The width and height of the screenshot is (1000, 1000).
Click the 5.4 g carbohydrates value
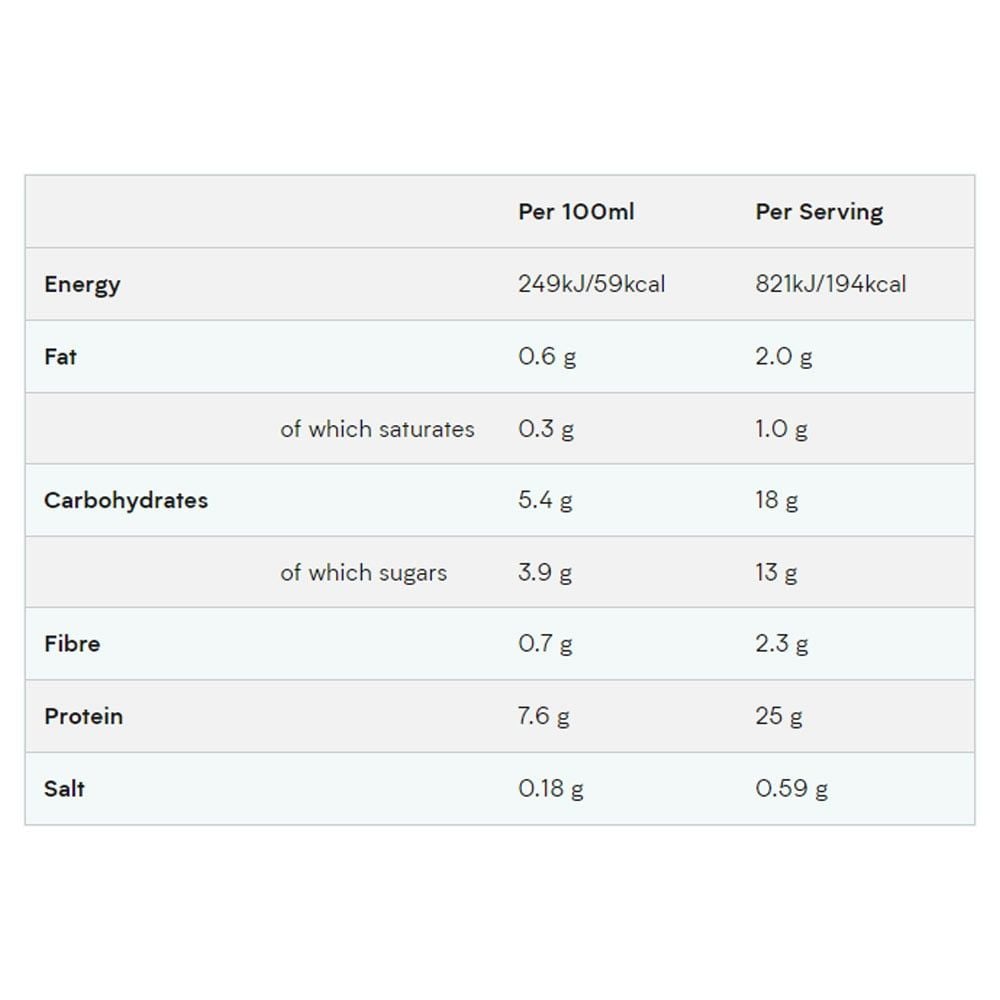545,500
